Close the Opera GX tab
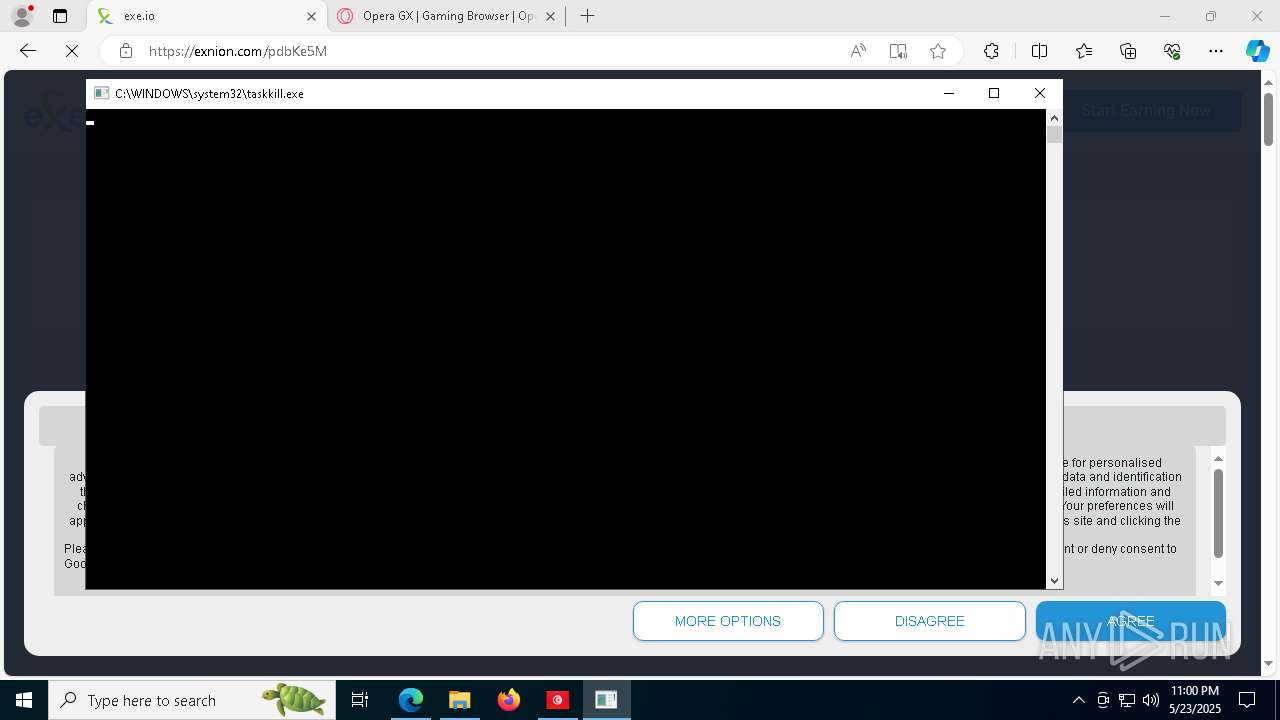 tap(550, 16)
